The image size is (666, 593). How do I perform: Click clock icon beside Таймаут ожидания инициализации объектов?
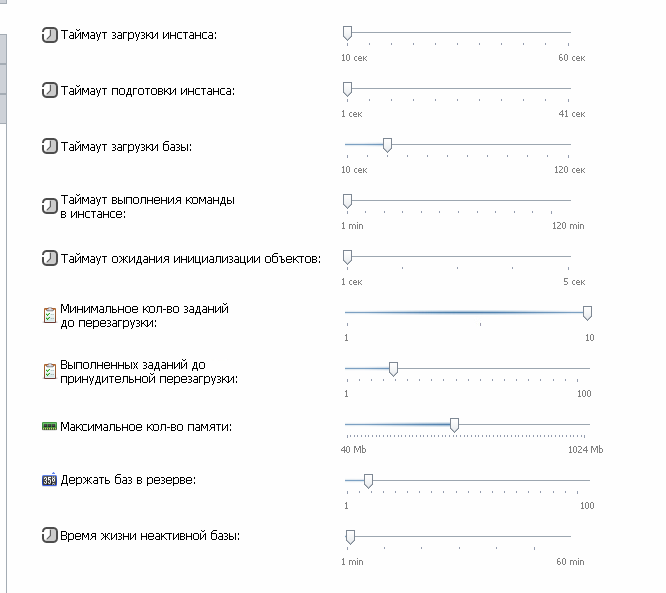[x=49, y=258]
